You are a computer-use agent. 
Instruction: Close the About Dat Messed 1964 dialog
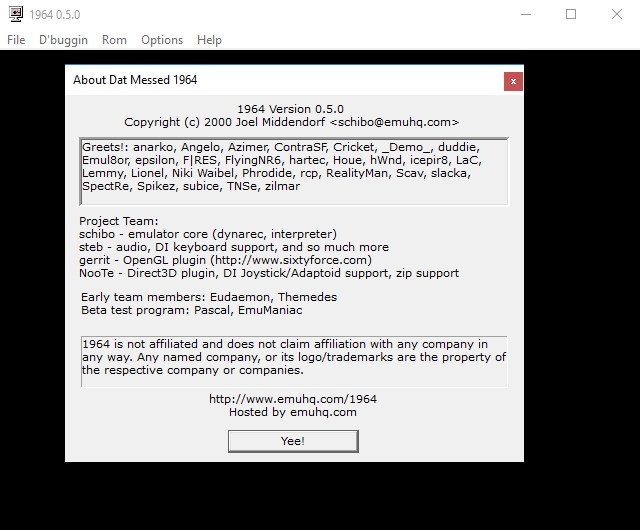pyautogui.click(x=513, y=81)
